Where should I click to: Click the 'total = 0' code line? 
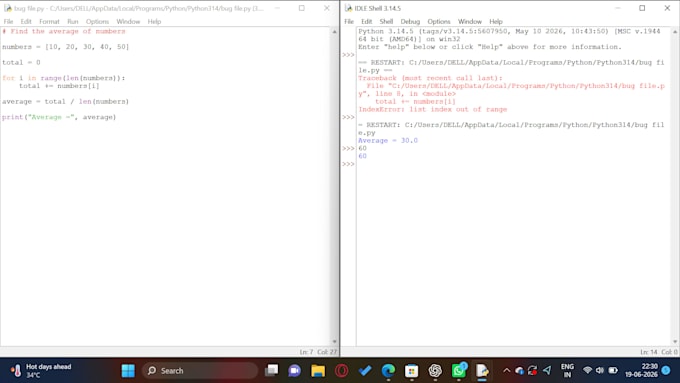tap(21, 62)
